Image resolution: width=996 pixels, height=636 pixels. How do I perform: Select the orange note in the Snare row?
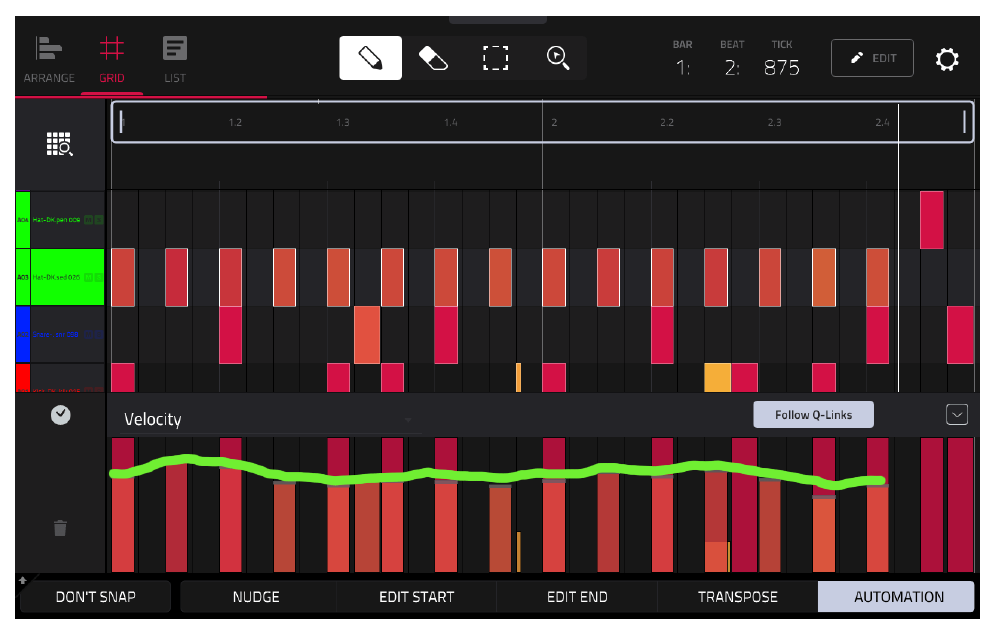[x=367, y=334]
